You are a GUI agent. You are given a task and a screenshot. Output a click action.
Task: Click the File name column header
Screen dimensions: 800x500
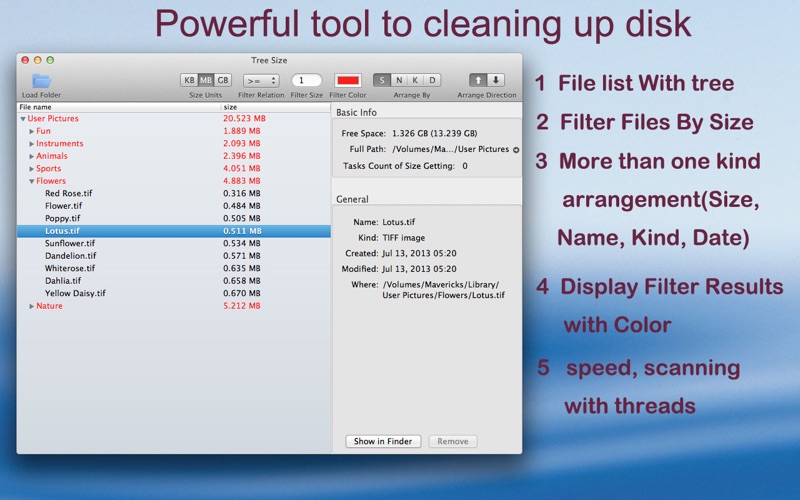119,107
